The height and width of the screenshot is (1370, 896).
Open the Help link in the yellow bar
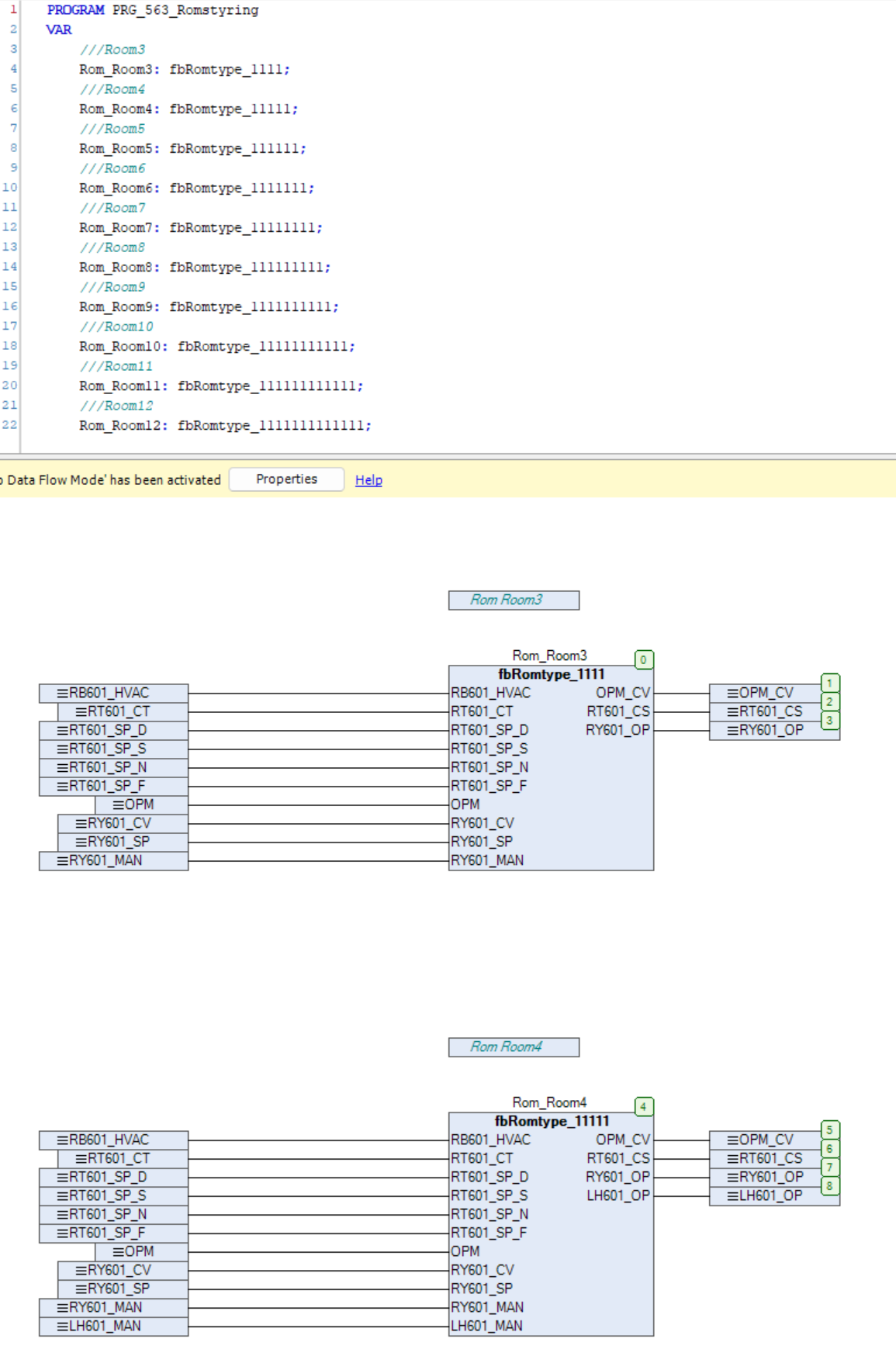368,480
